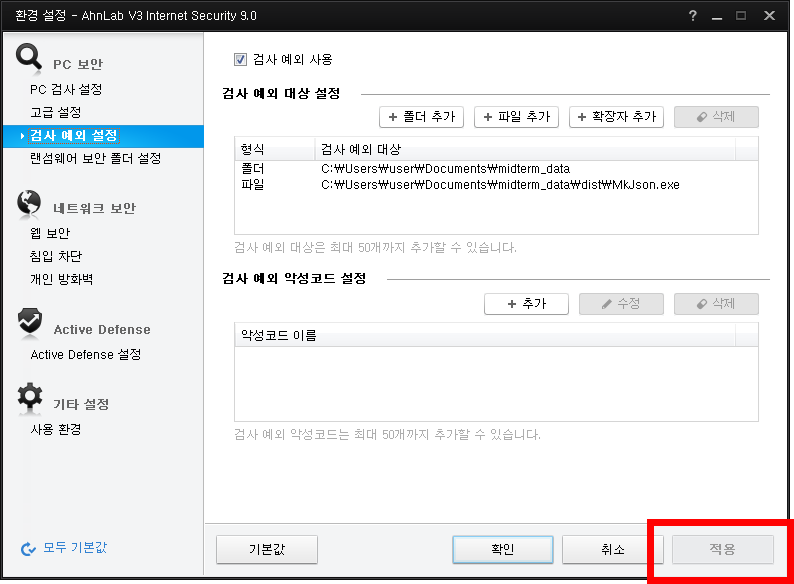Image resolution: width=794 pixels, height=584 pixels.
Task: Select the MkJson.exe file exclusion row
Action: pyautogui.click(x=496, y=185)
